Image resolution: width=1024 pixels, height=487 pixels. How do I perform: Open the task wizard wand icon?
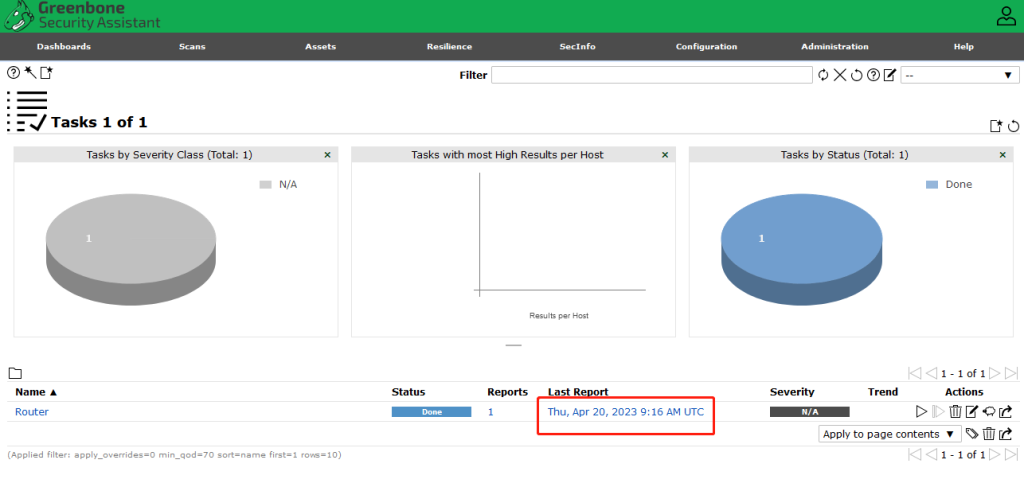(30, 73)
